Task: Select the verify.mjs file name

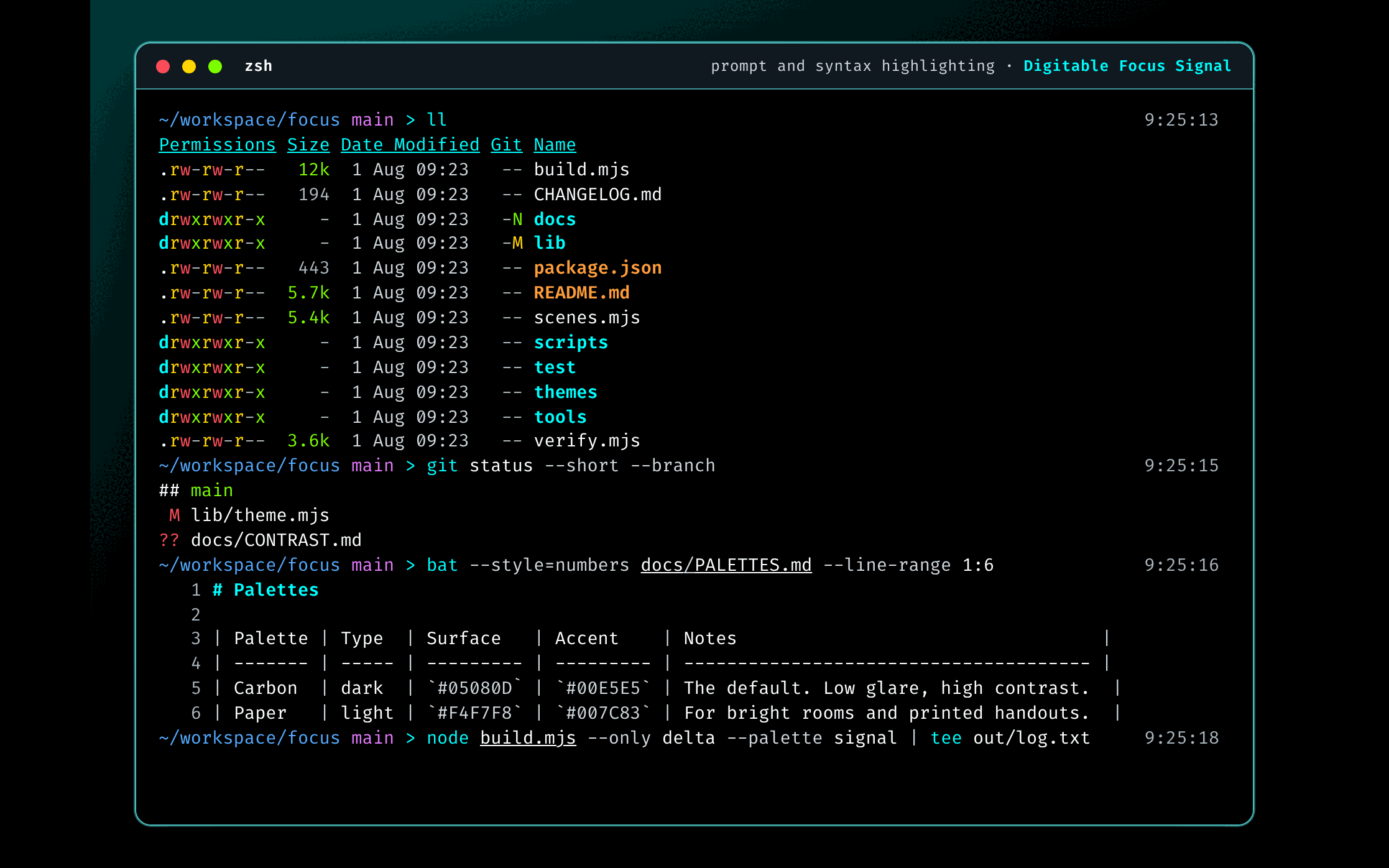Action: (587, 441)
